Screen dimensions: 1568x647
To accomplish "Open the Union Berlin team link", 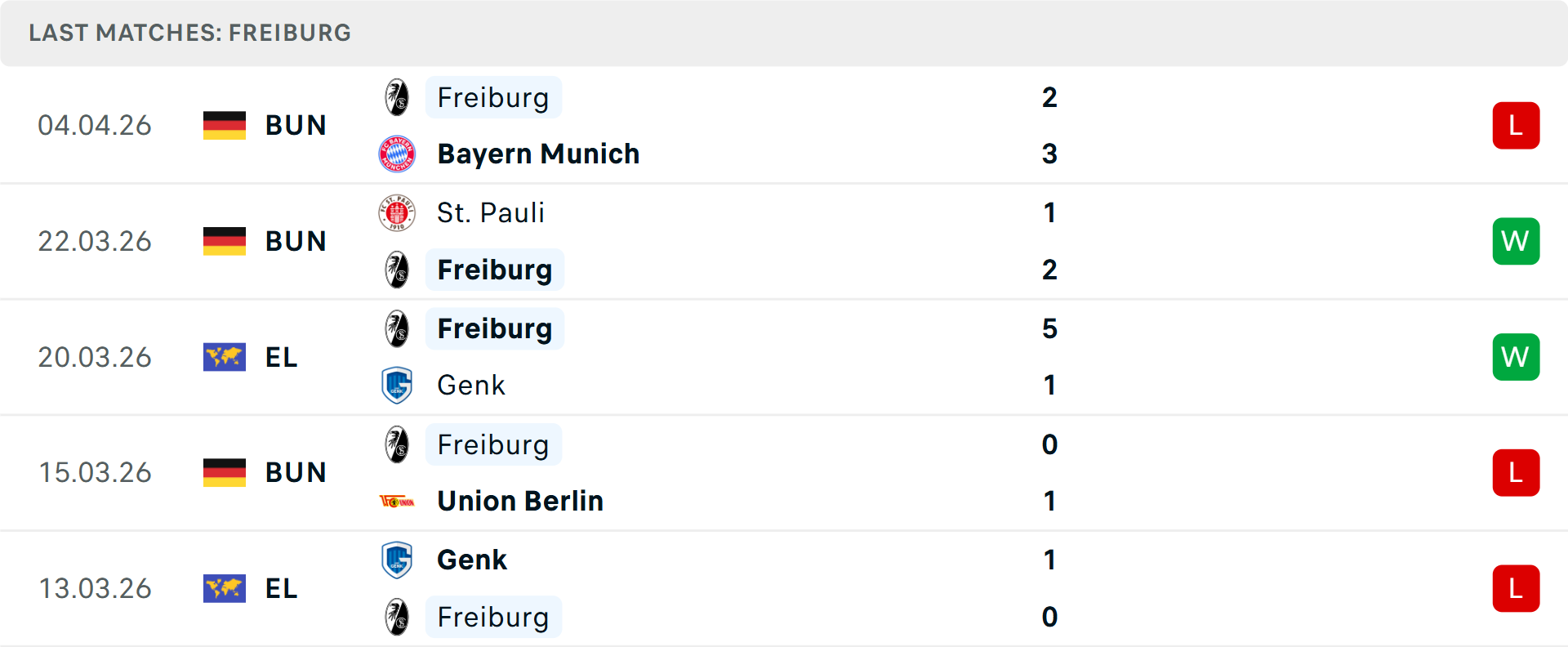I will (x=520, y=501).
